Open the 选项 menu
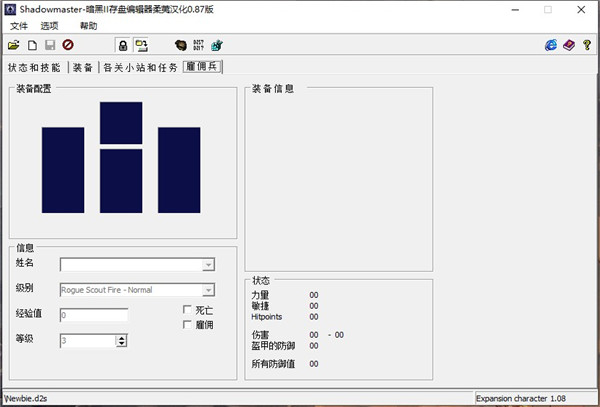This screenshot has width=600, height=407. pos(50,26)
